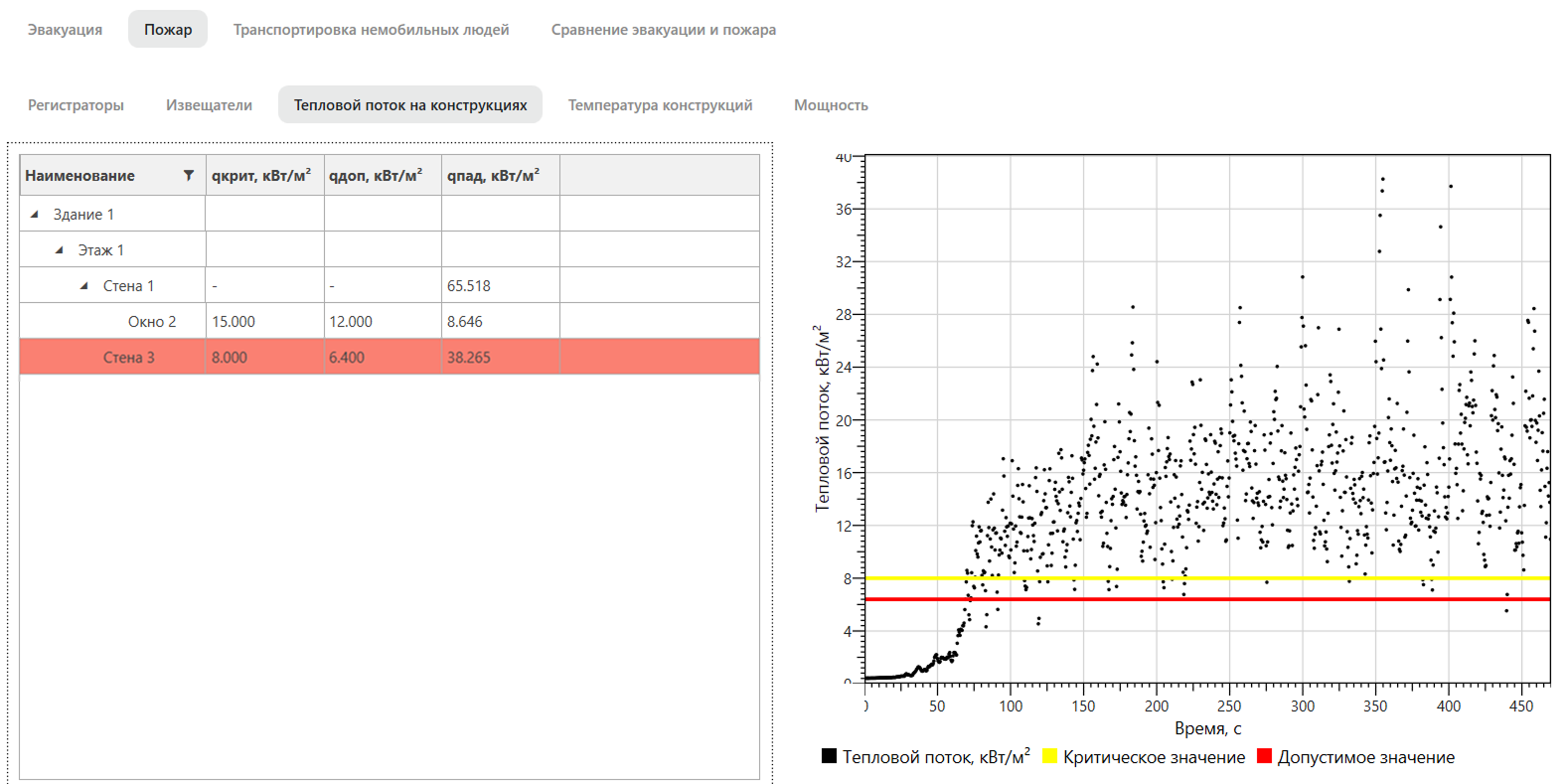Screen dimensions: 1568x784
Task: Switch to the Эвакуация tab
Action: pyautogui.click(x=65, y=30)
